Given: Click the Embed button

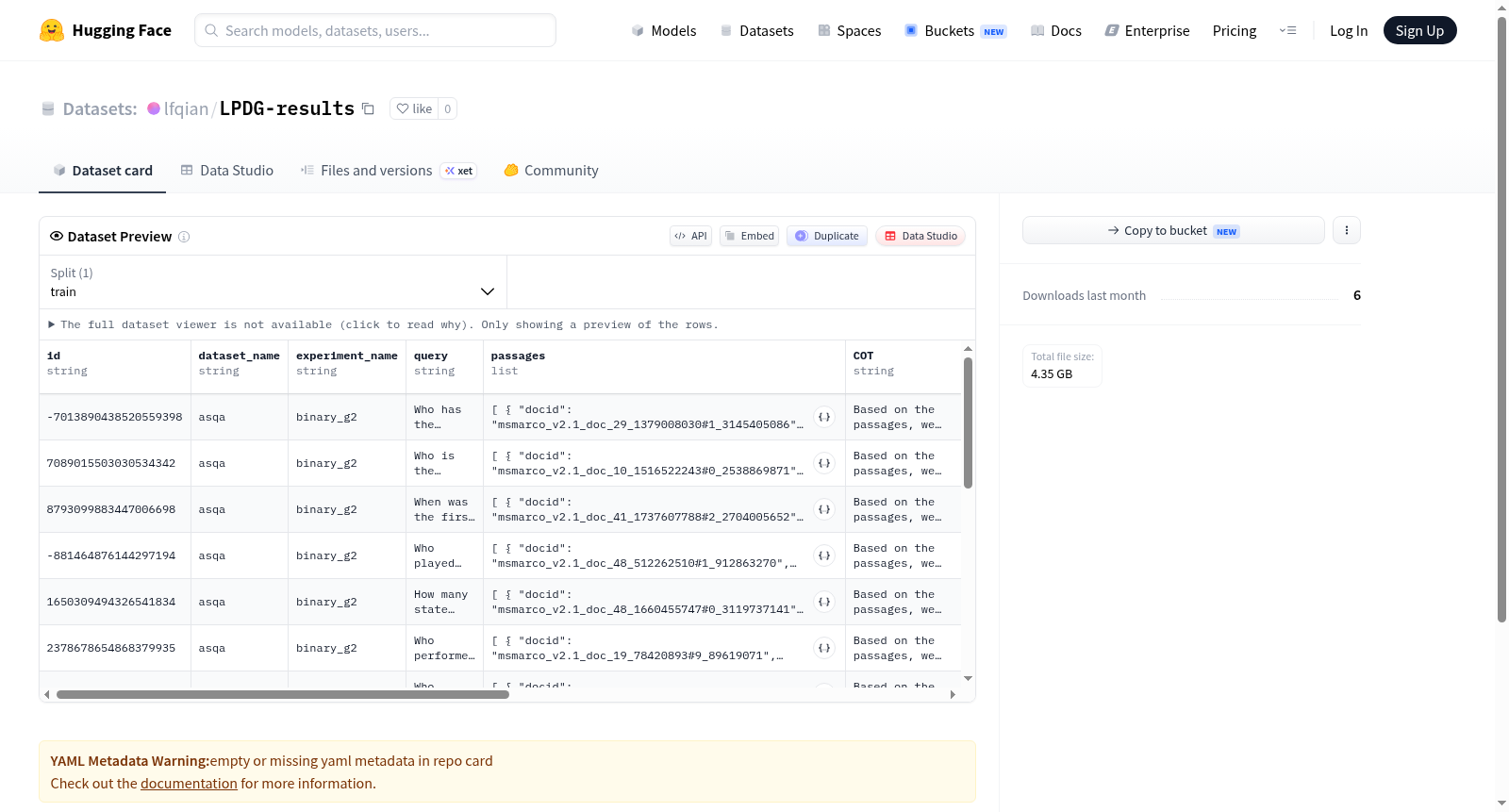Looking at the screenshot, I should (x=750, y=236).
